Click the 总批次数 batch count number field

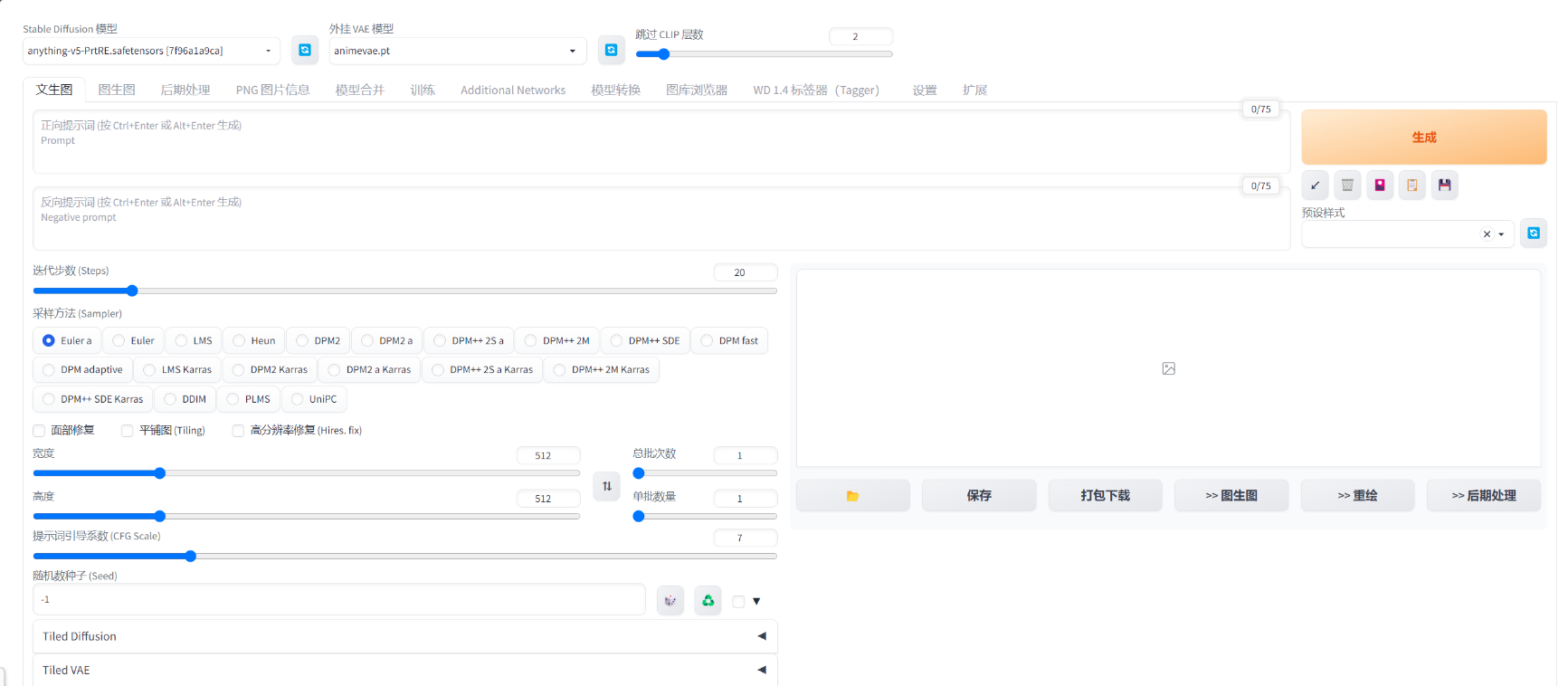click(x=746, y=455)
